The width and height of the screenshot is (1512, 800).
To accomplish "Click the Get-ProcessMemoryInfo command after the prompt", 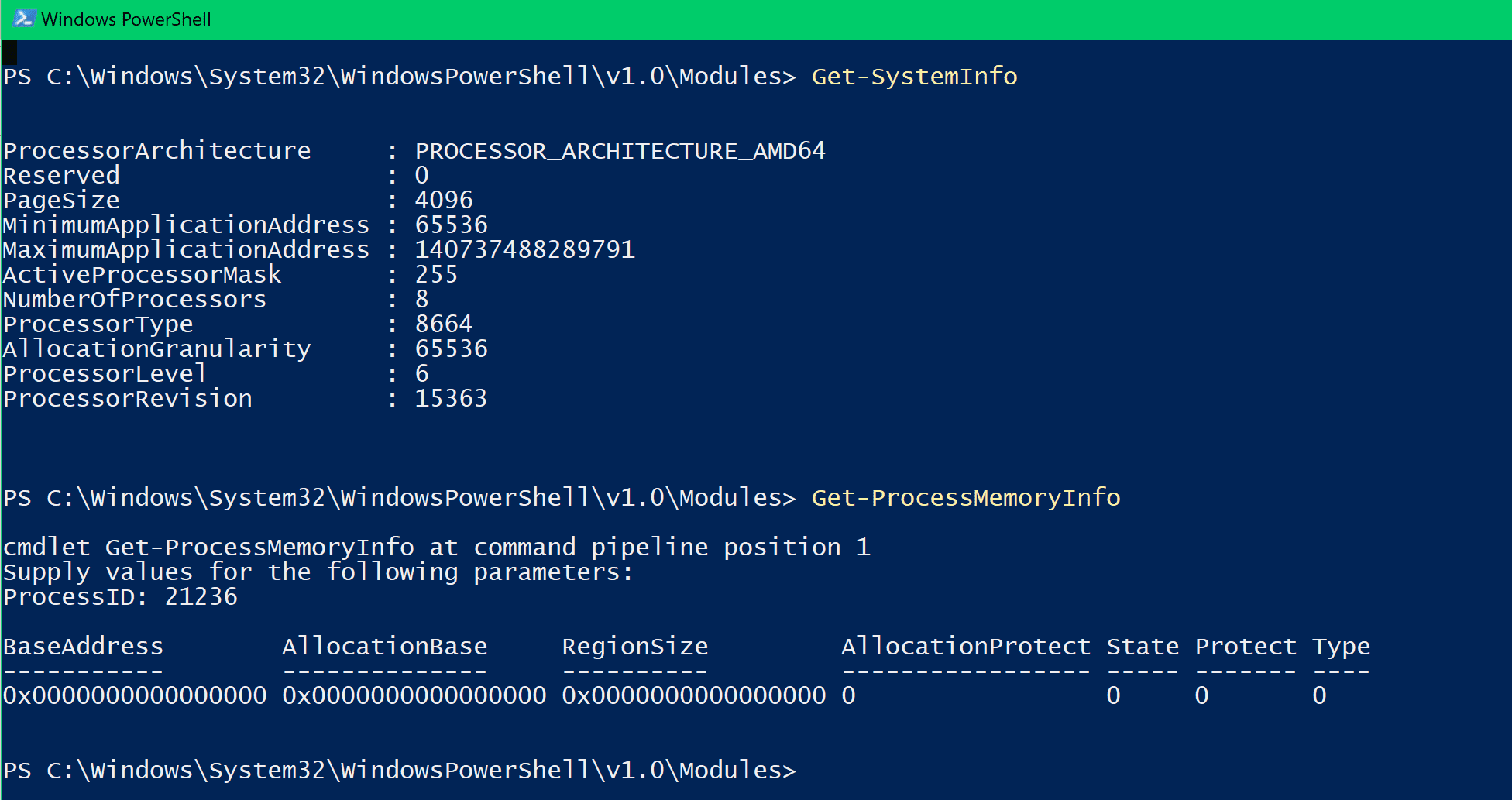I will coord(966,498).
